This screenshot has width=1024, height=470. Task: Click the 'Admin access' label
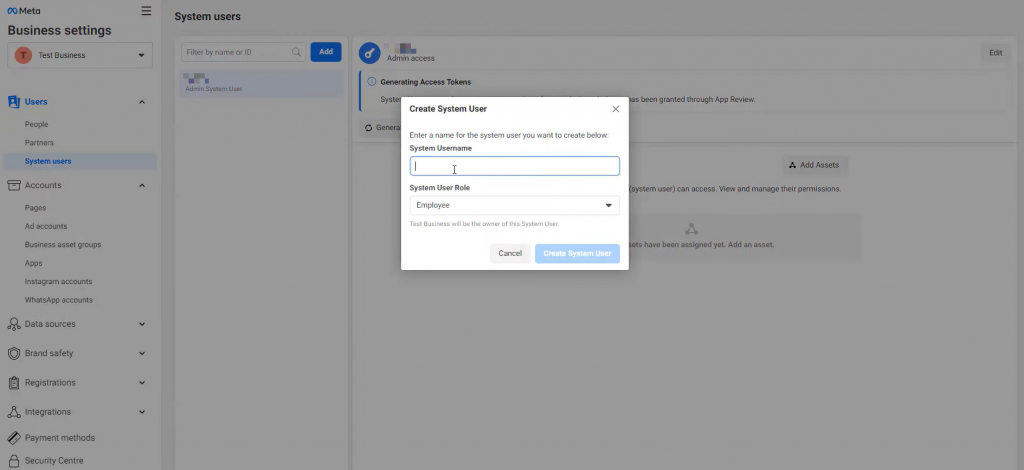[411, 58]
